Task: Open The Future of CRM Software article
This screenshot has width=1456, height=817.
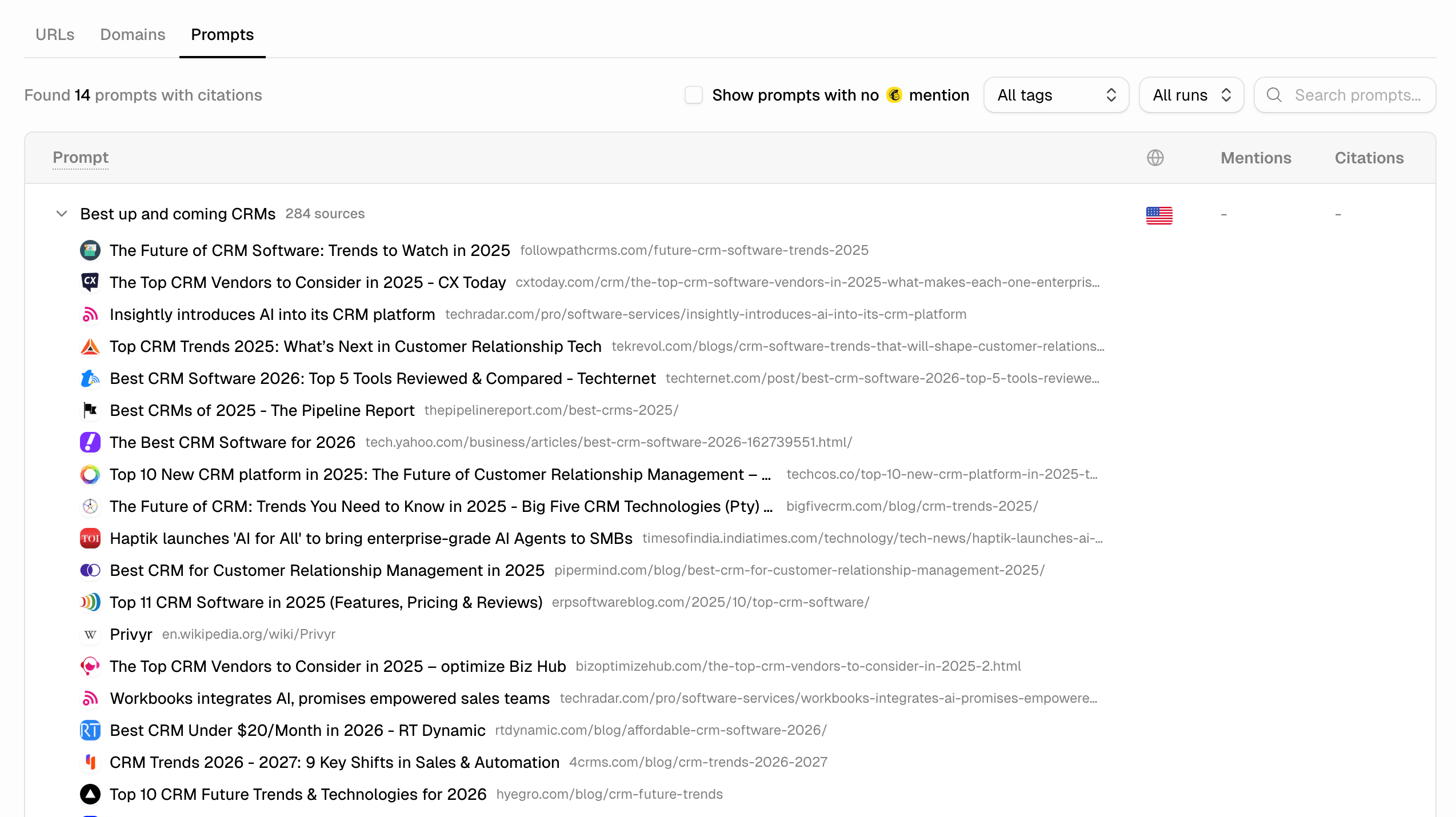Action: click(310, 250)
